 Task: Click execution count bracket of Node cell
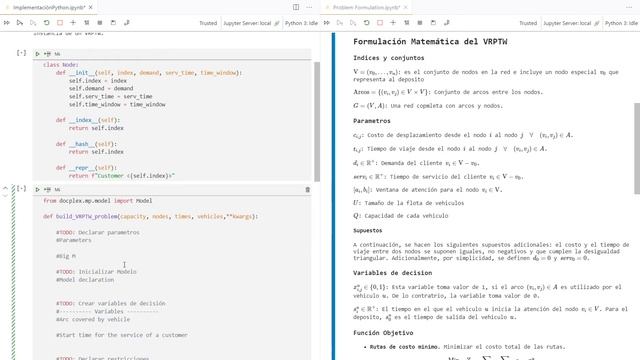click(21, 53)
